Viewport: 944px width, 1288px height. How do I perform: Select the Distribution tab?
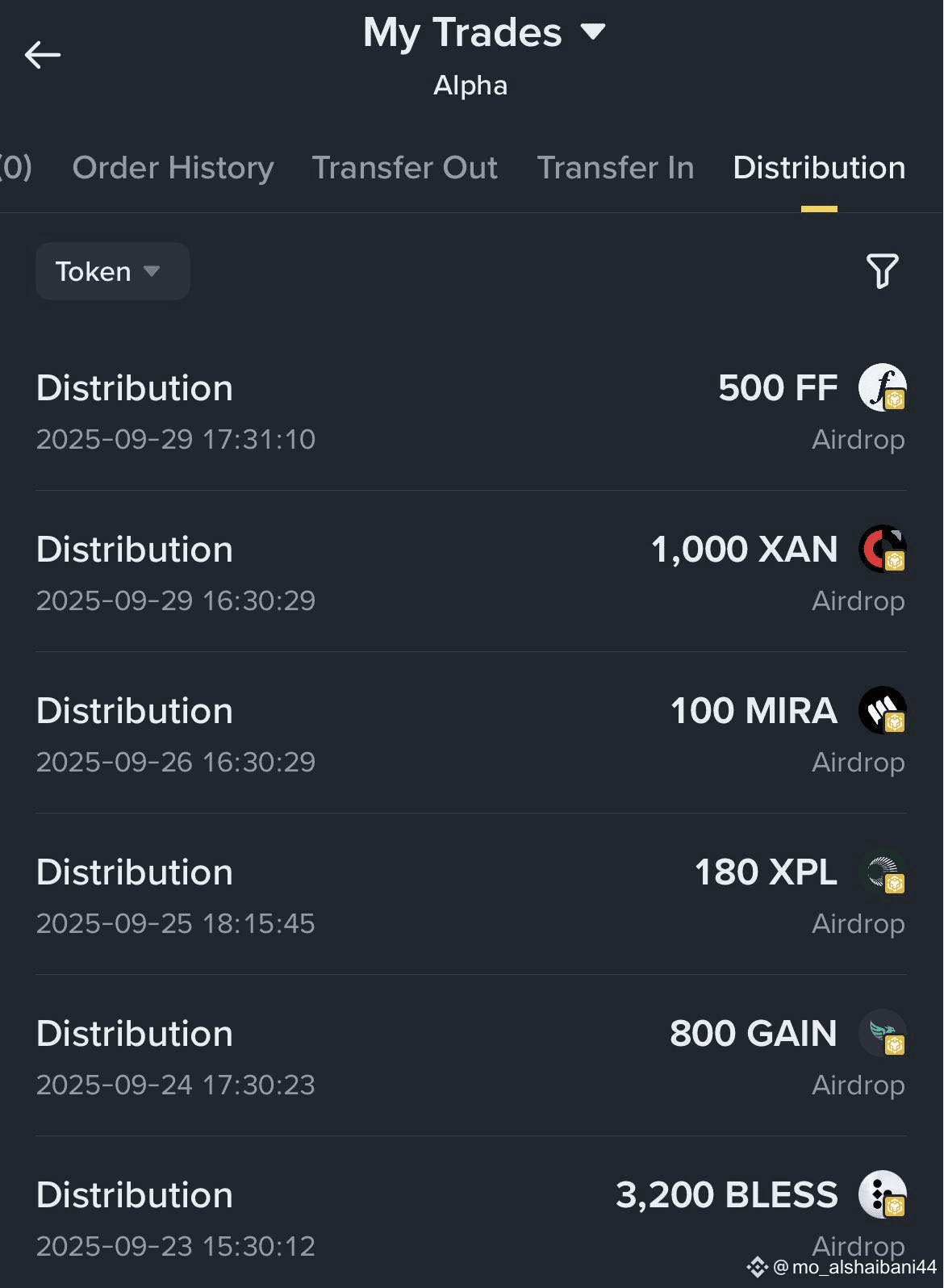(818, 168)
